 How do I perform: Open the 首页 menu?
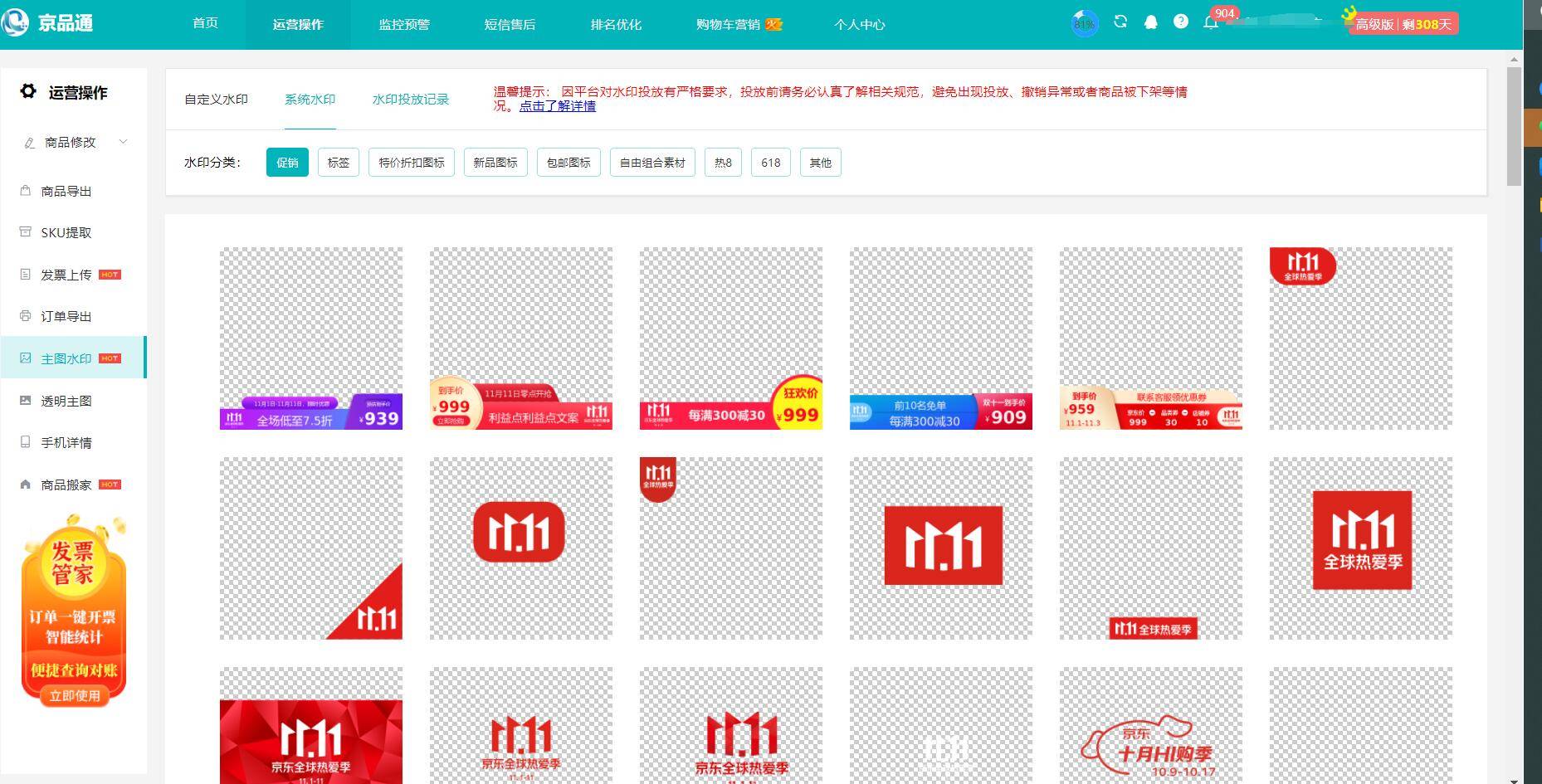click(205, 23)
